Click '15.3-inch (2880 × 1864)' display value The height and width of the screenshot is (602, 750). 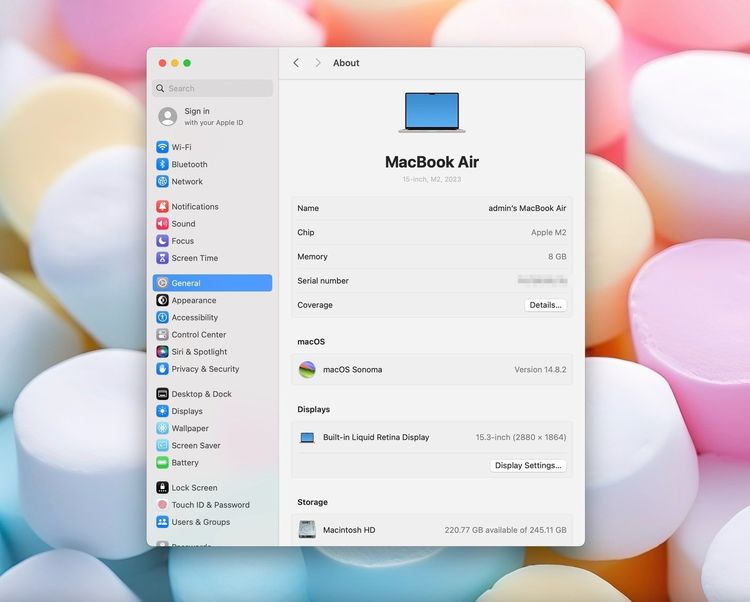[521, 437]
